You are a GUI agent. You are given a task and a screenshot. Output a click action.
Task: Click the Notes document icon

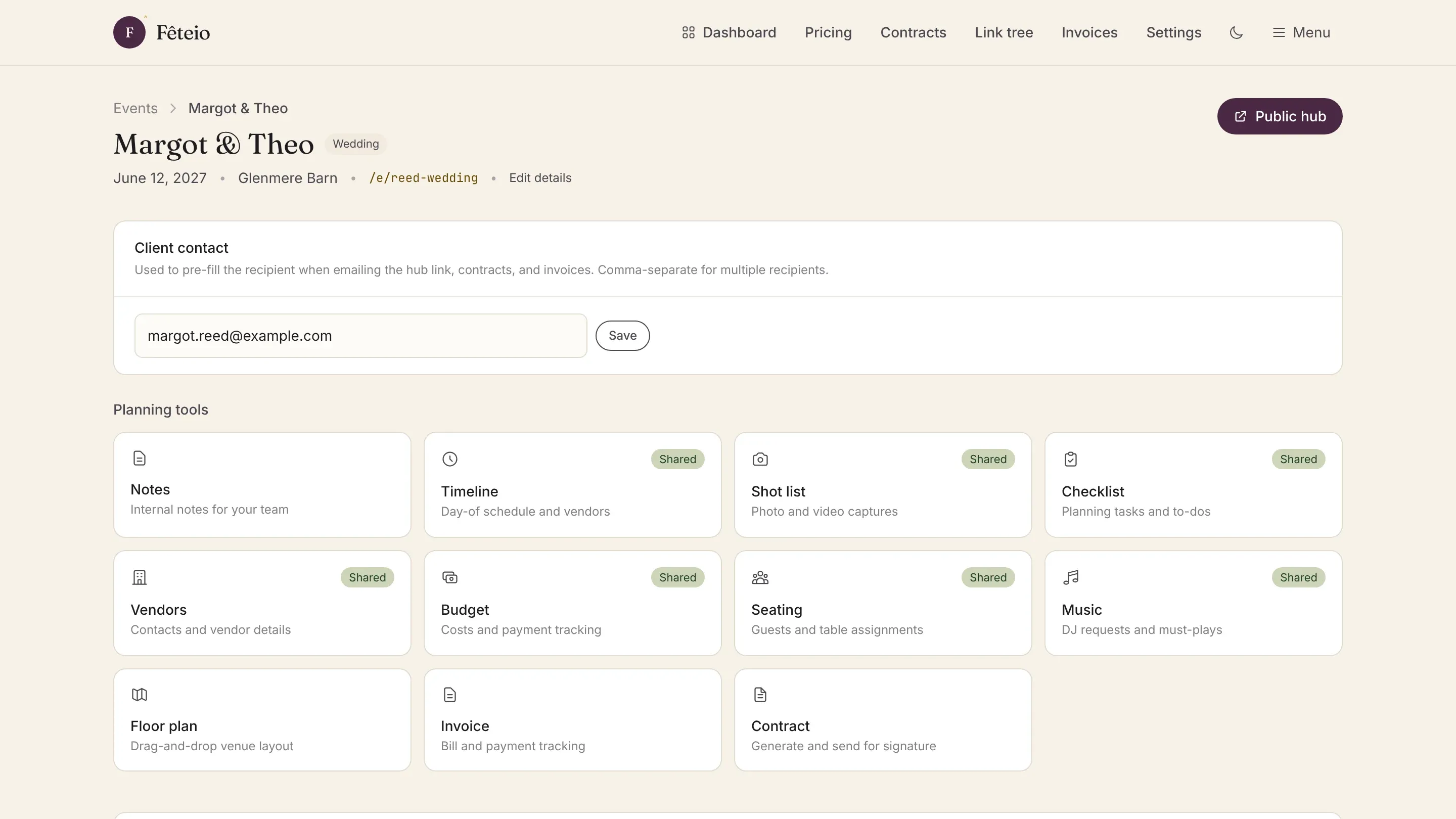click(x=139, y=458)
